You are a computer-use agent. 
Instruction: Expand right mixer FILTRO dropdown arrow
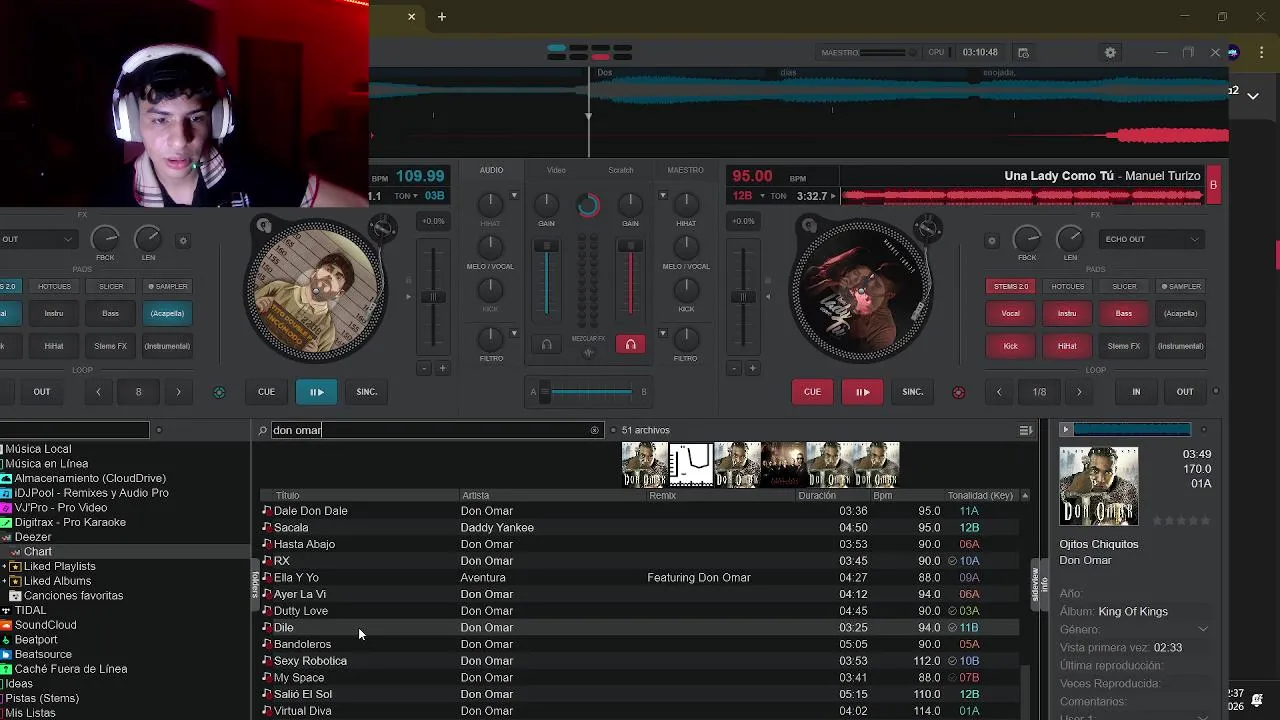pos(662,333)
